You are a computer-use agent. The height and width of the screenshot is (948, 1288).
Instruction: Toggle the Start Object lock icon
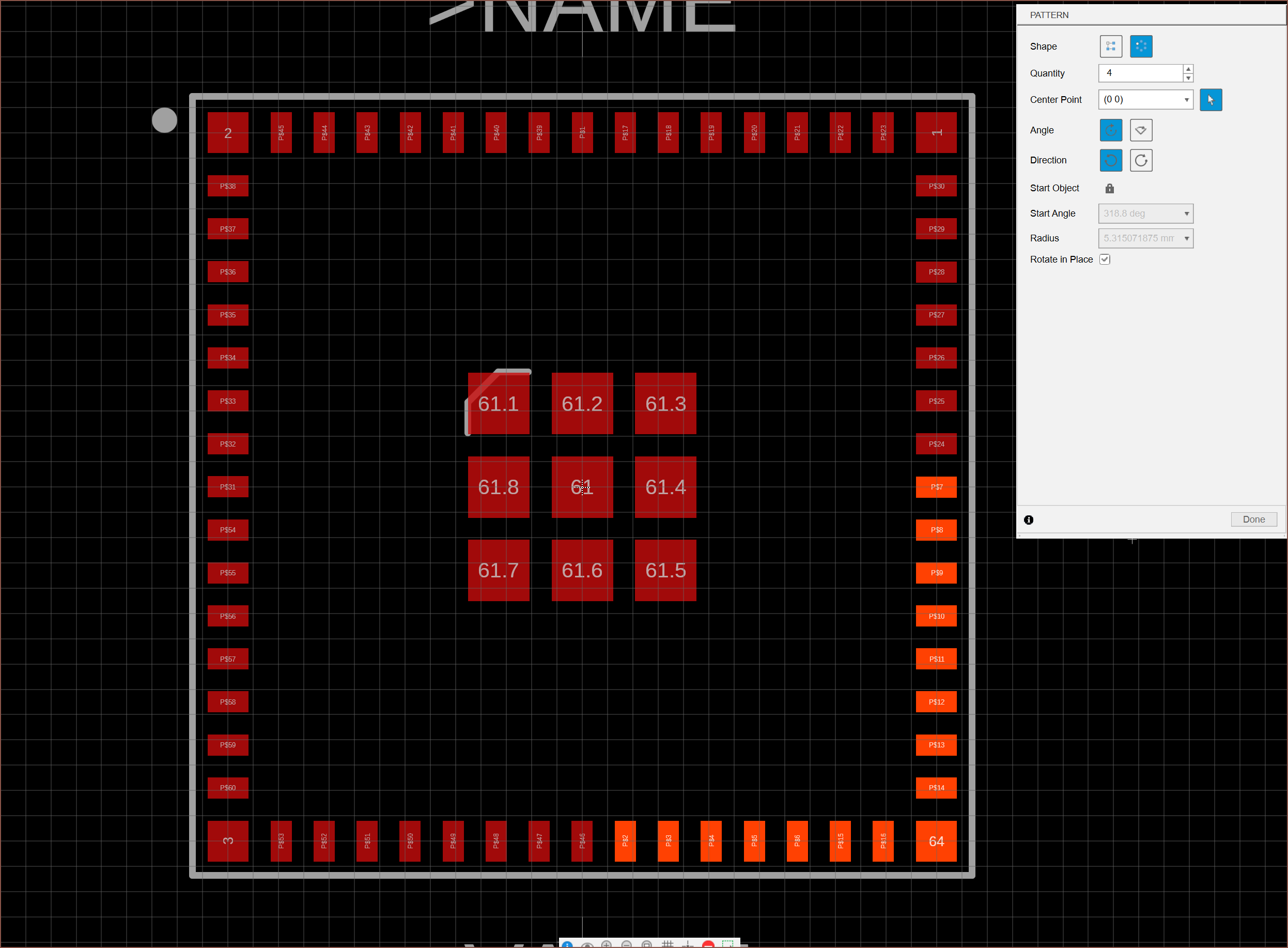click(x=1109, y=188)
